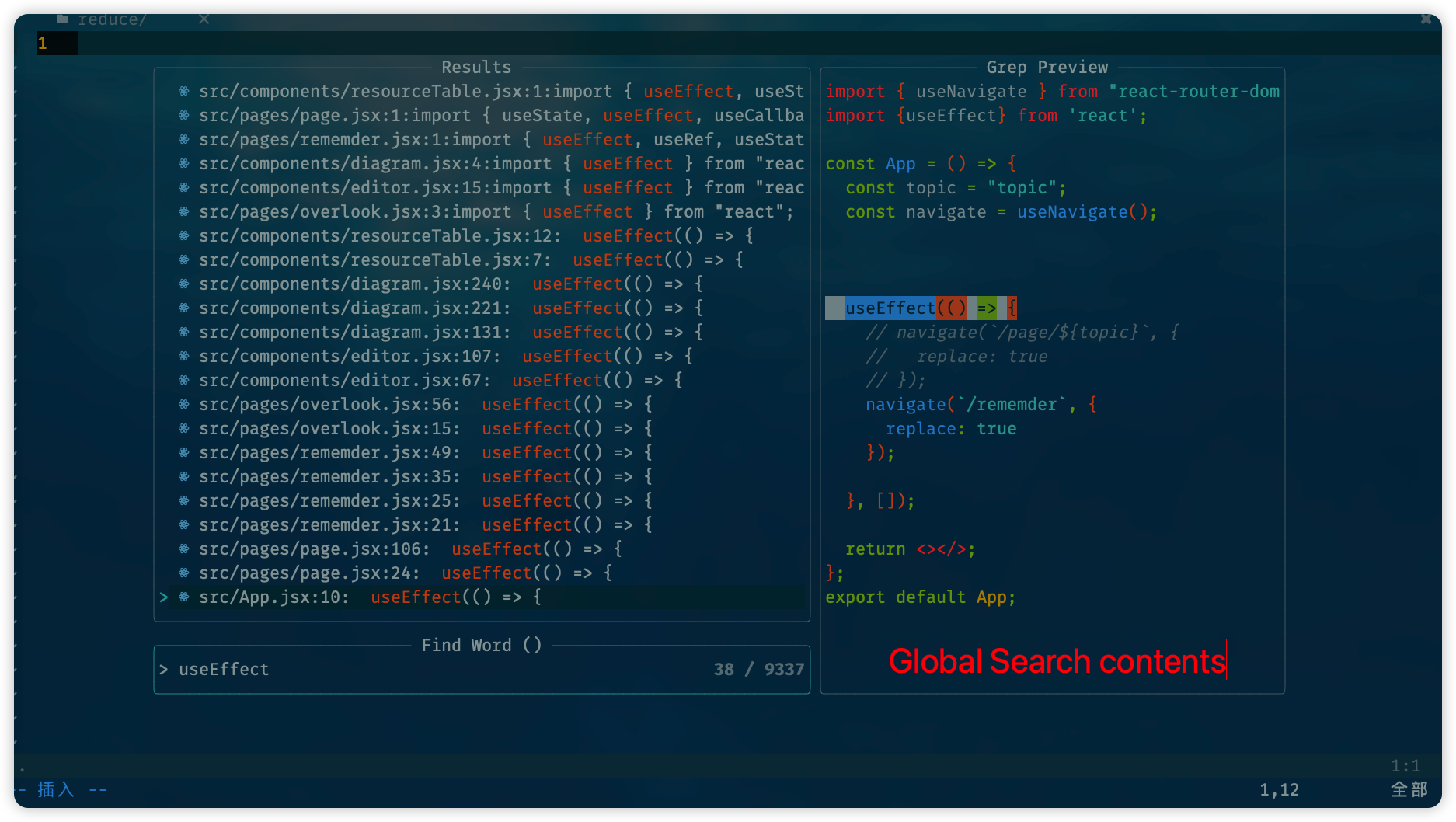Close the reduce/ tab
The width and height of the screenshot is (1456, 822).
pyautogui.click(x=204, y=19)
